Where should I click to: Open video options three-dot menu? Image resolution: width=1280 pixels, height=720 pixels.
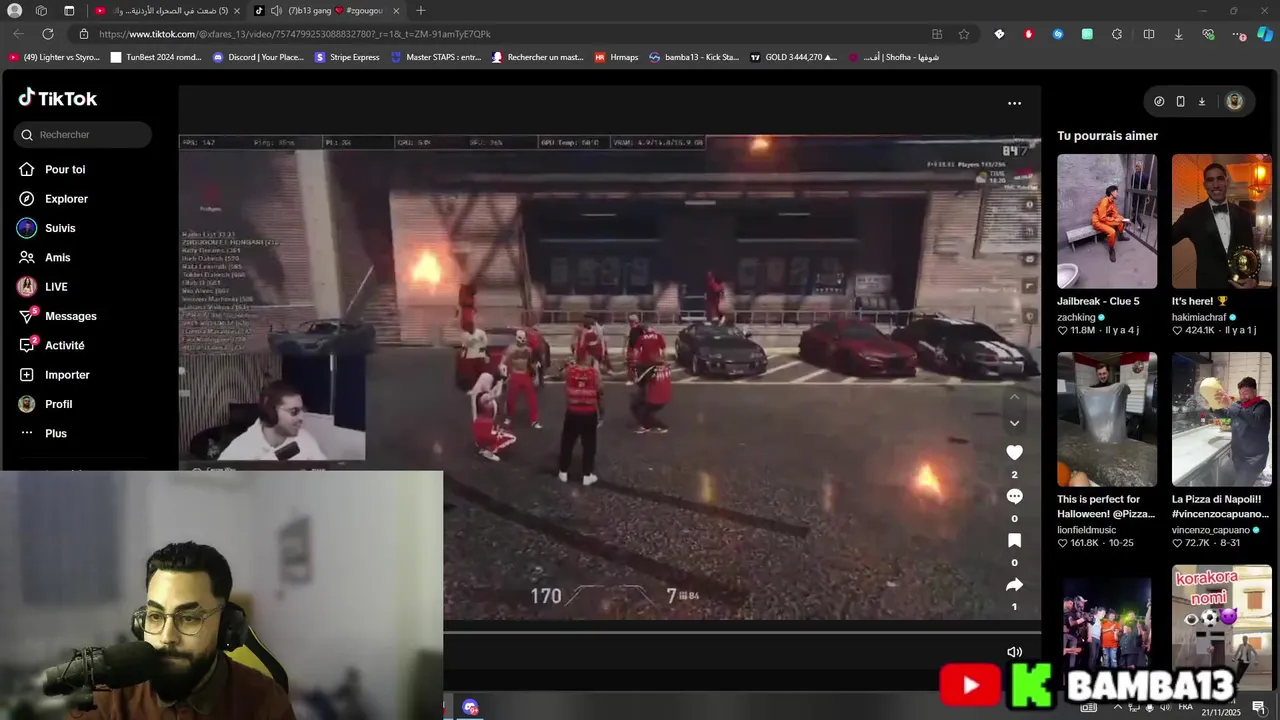pyautogui.click(x=1014, y=103)
